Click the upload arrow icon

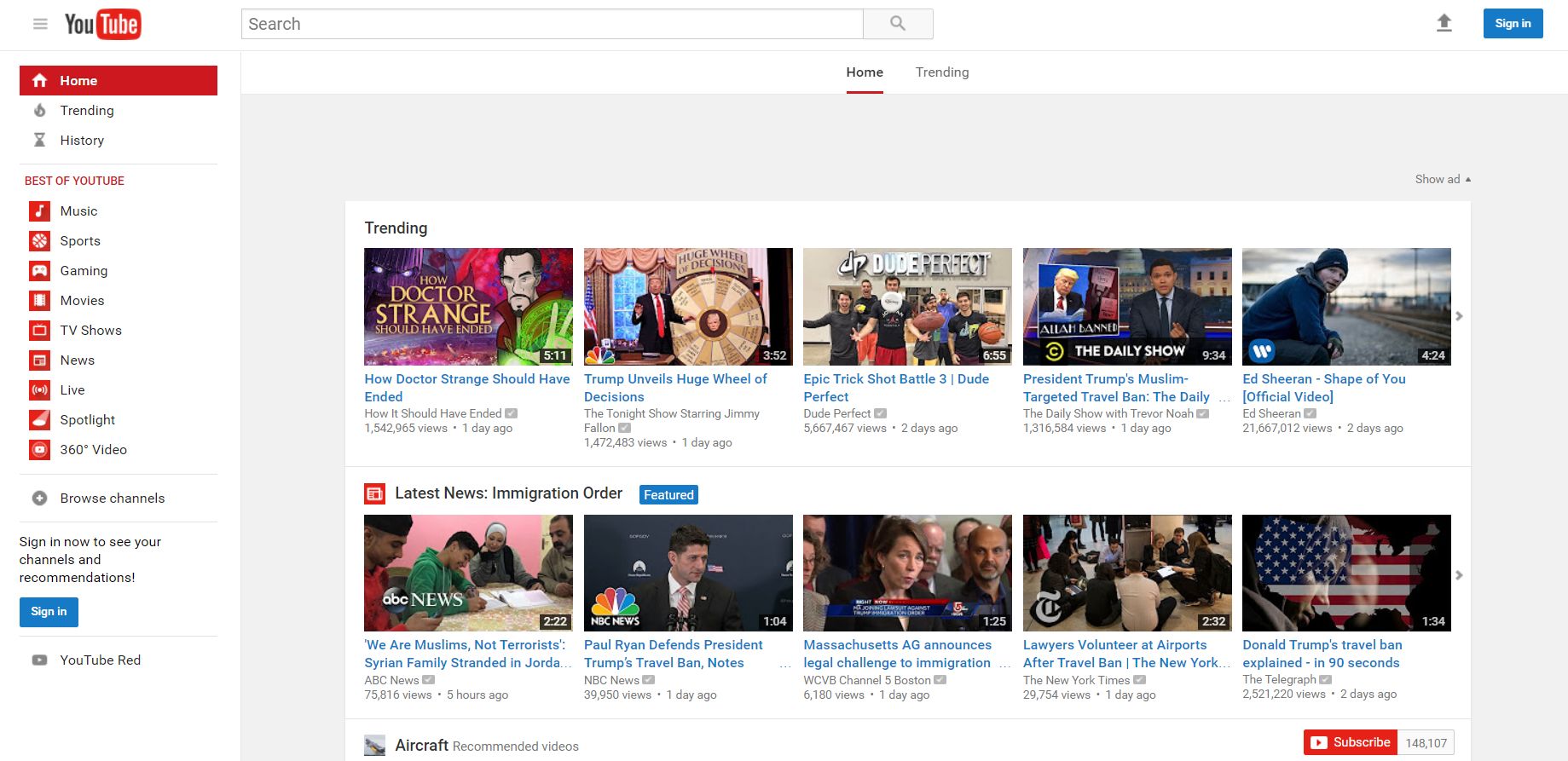(x=1444, y=23)
